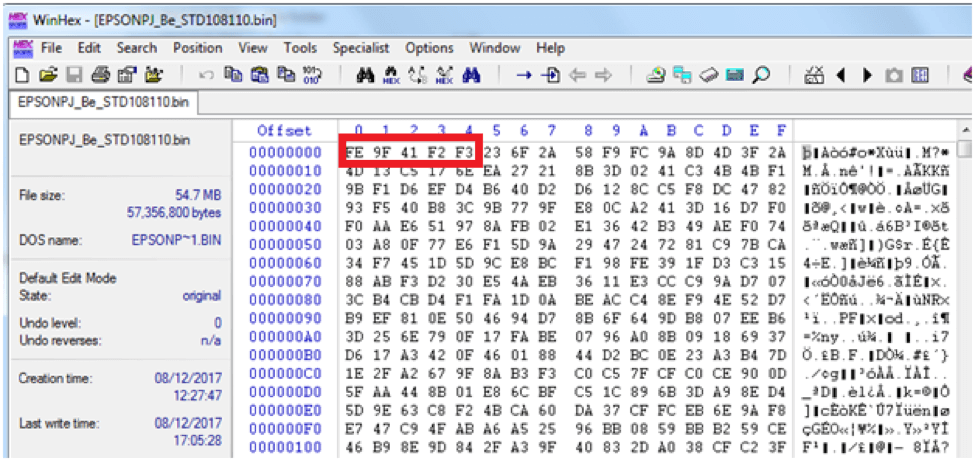Click the Print icon

[x=99, y=76]
